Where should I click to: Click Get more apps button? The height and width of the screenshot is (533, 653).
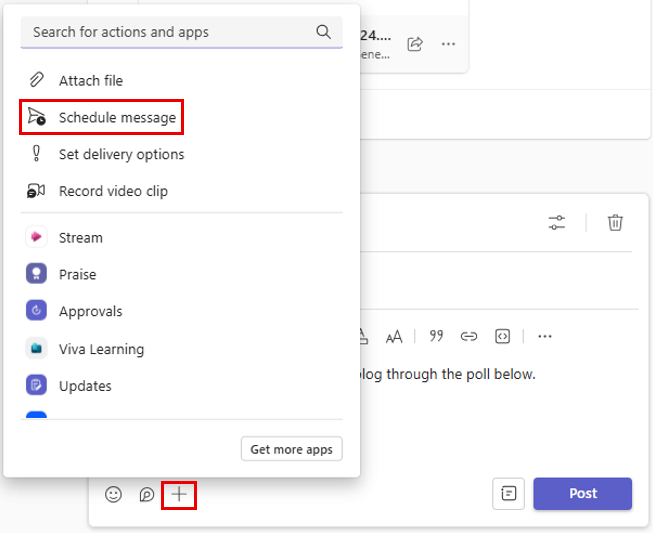(292, 449)
